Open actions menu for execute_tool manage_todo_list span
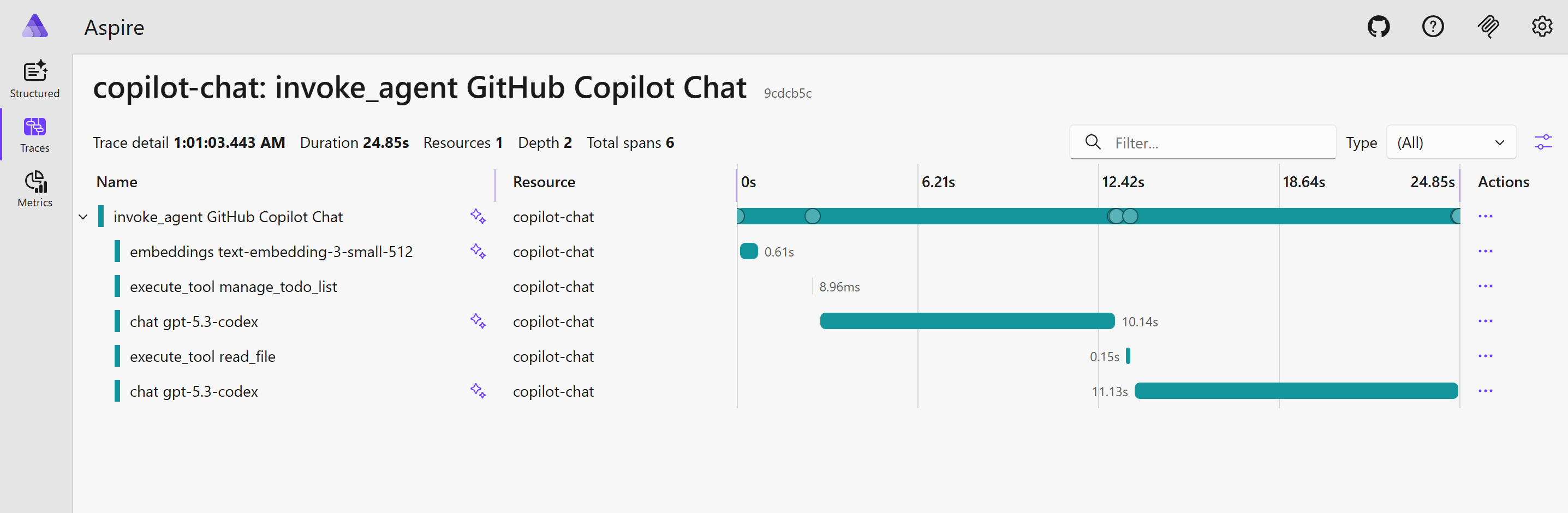The height and width of the screenshot is (513, 1568). pyautogui.click(x=1486, y=286)
